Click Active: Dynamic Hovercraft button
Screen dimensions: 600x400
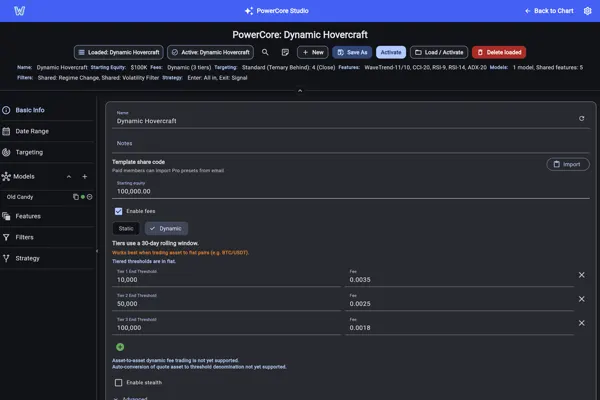(210, 52)
